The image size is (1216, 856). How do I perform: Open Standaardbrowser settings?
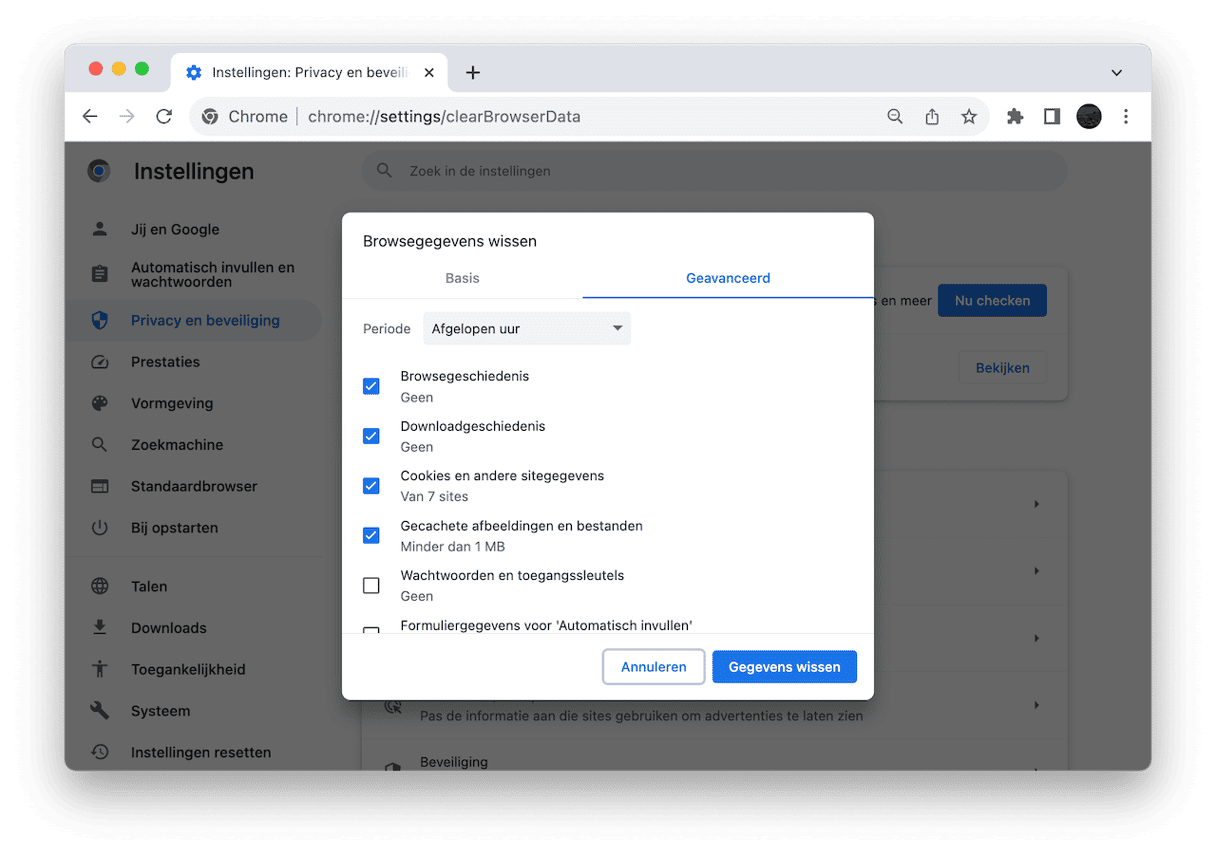[196, 487]
